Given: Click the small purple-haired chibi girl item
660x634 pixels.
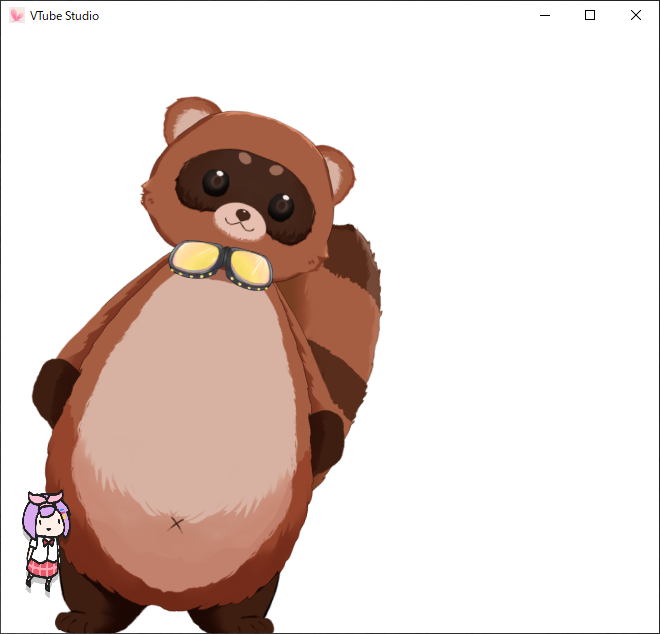Looking at the screenshot, I should pos(46,542).
